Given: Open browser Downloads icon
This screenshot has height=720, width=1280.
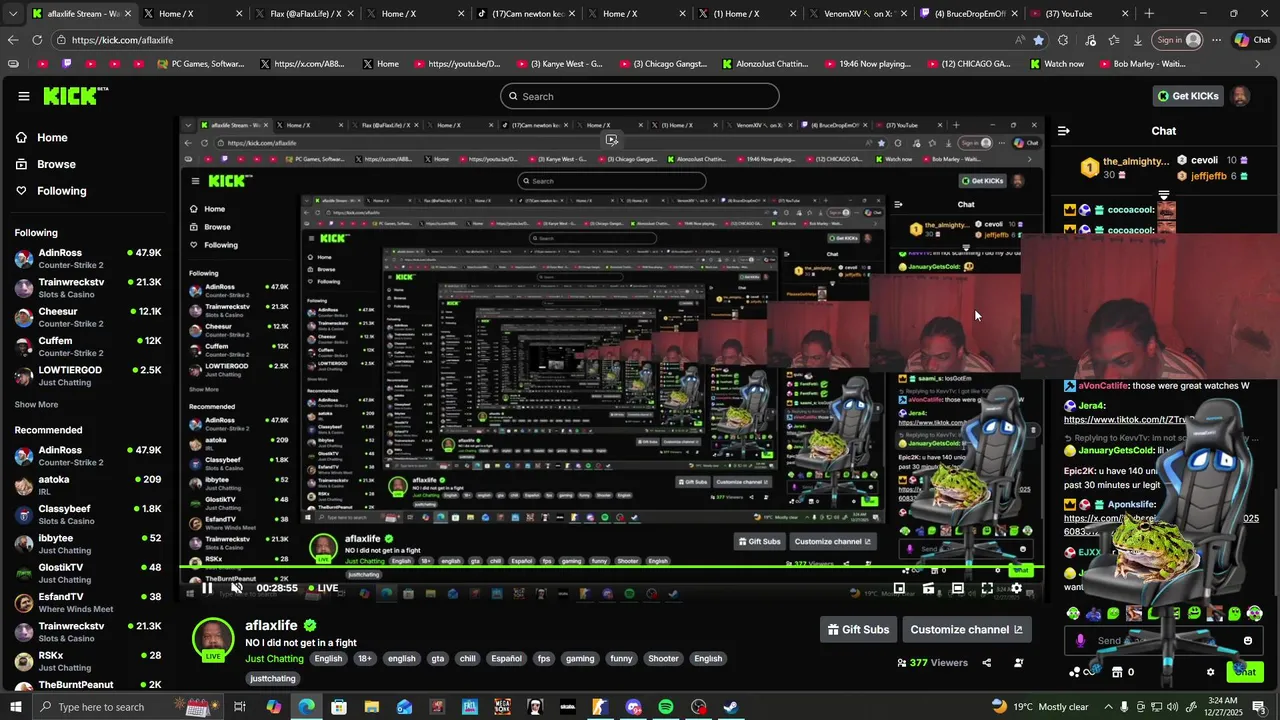Looking at the screenshot, I should [x=1138, y=40].
